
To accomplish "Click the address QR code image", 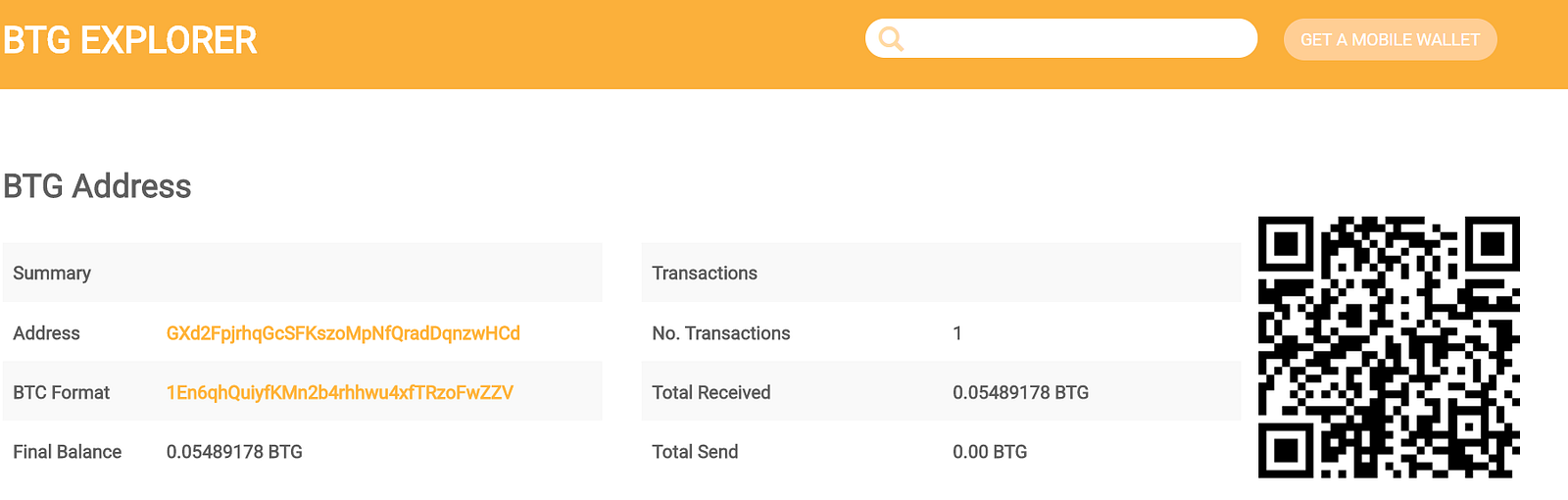I will (1389, 347).
